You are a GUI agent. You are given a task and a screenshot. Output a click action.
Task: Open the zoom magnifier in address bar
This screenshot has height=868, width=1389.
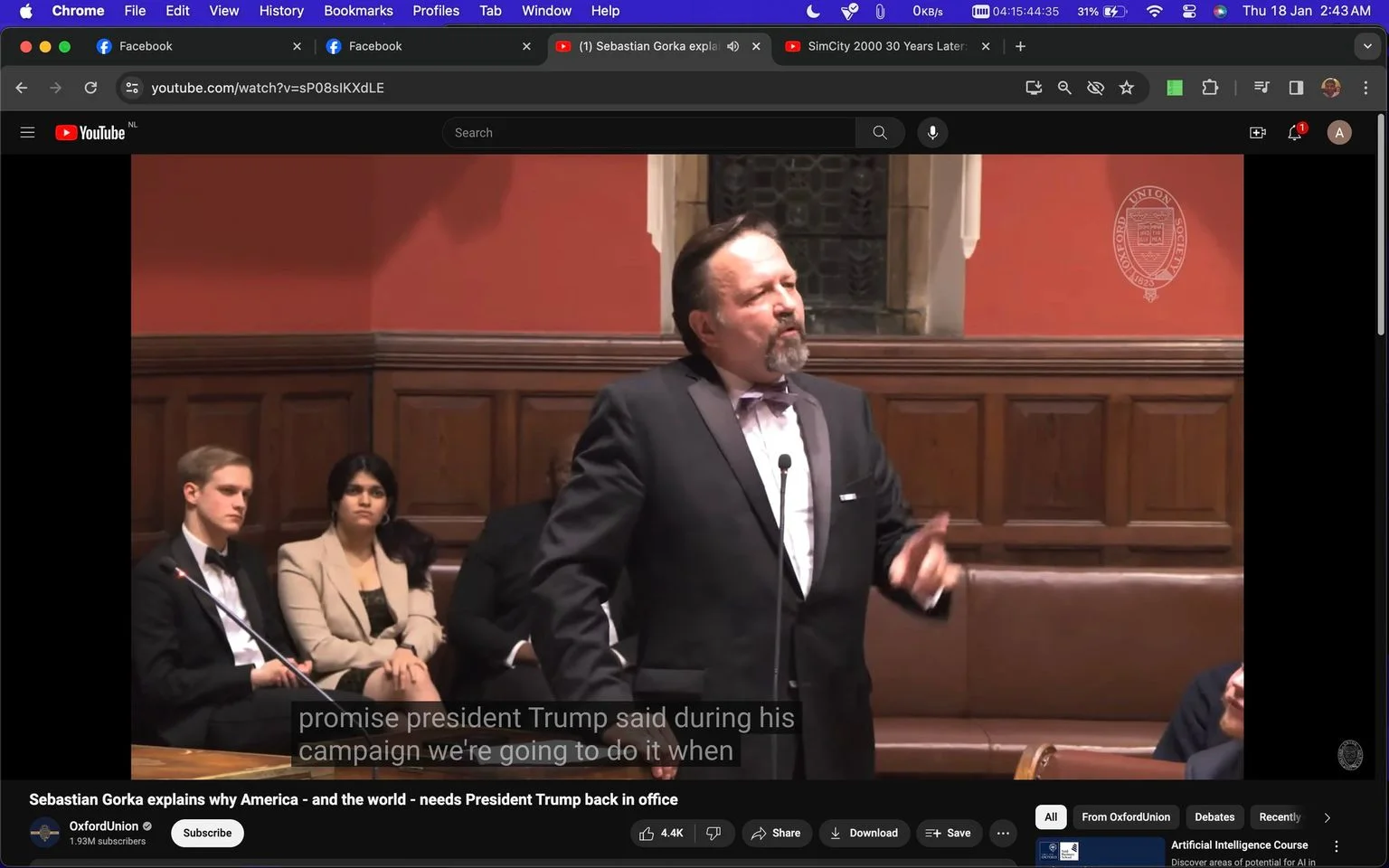pos(1064,88)
